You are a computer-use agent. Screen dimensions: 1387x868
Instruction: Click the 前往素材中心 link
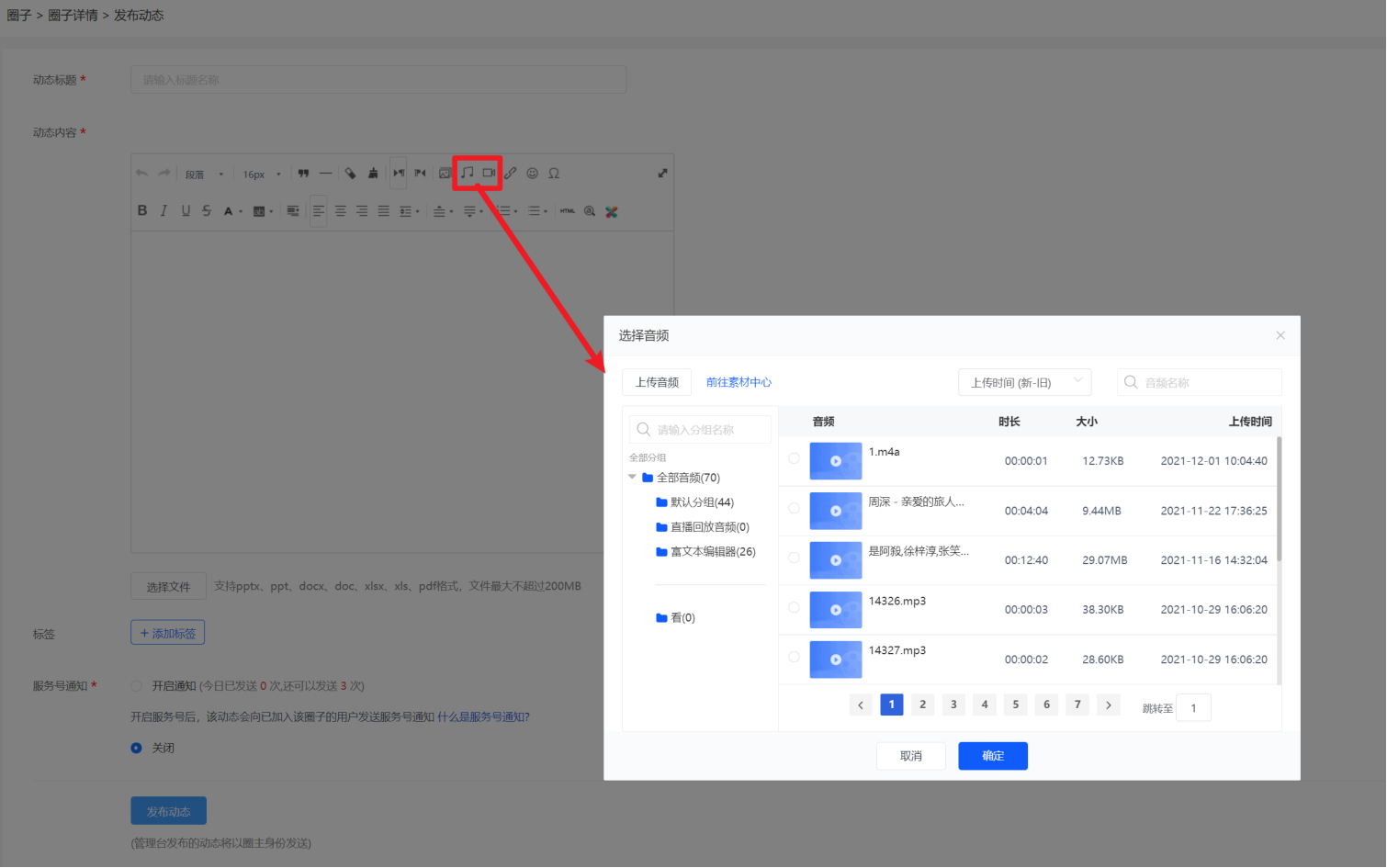point(739,382)
